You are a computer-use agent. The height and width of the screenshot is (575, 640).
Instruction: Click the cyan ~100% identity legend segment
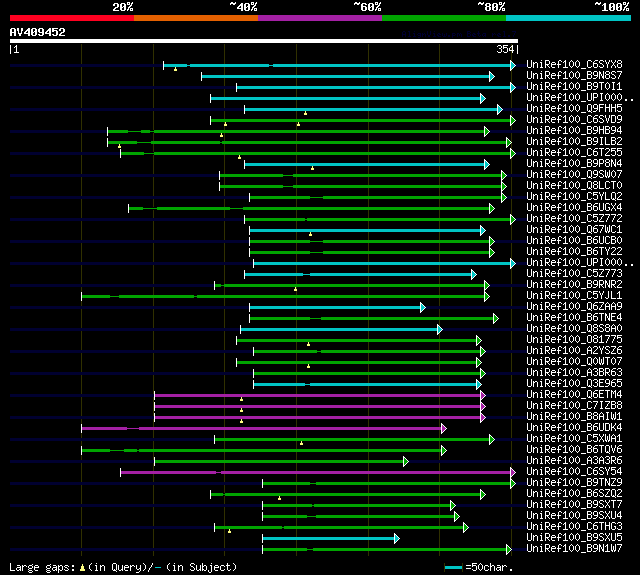569,18
